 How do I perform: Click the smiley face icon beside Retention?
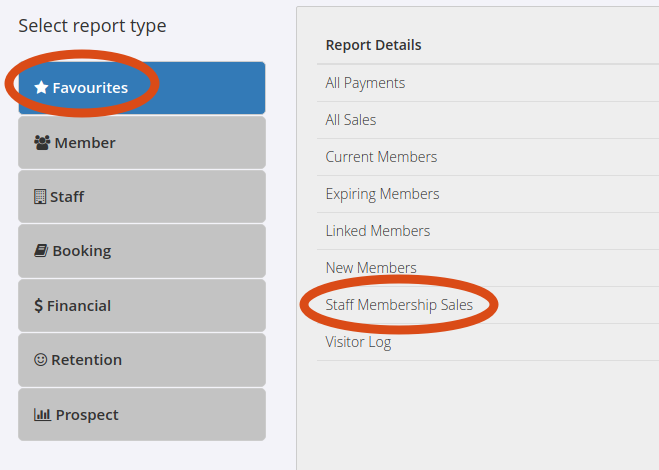pos(40,359)
